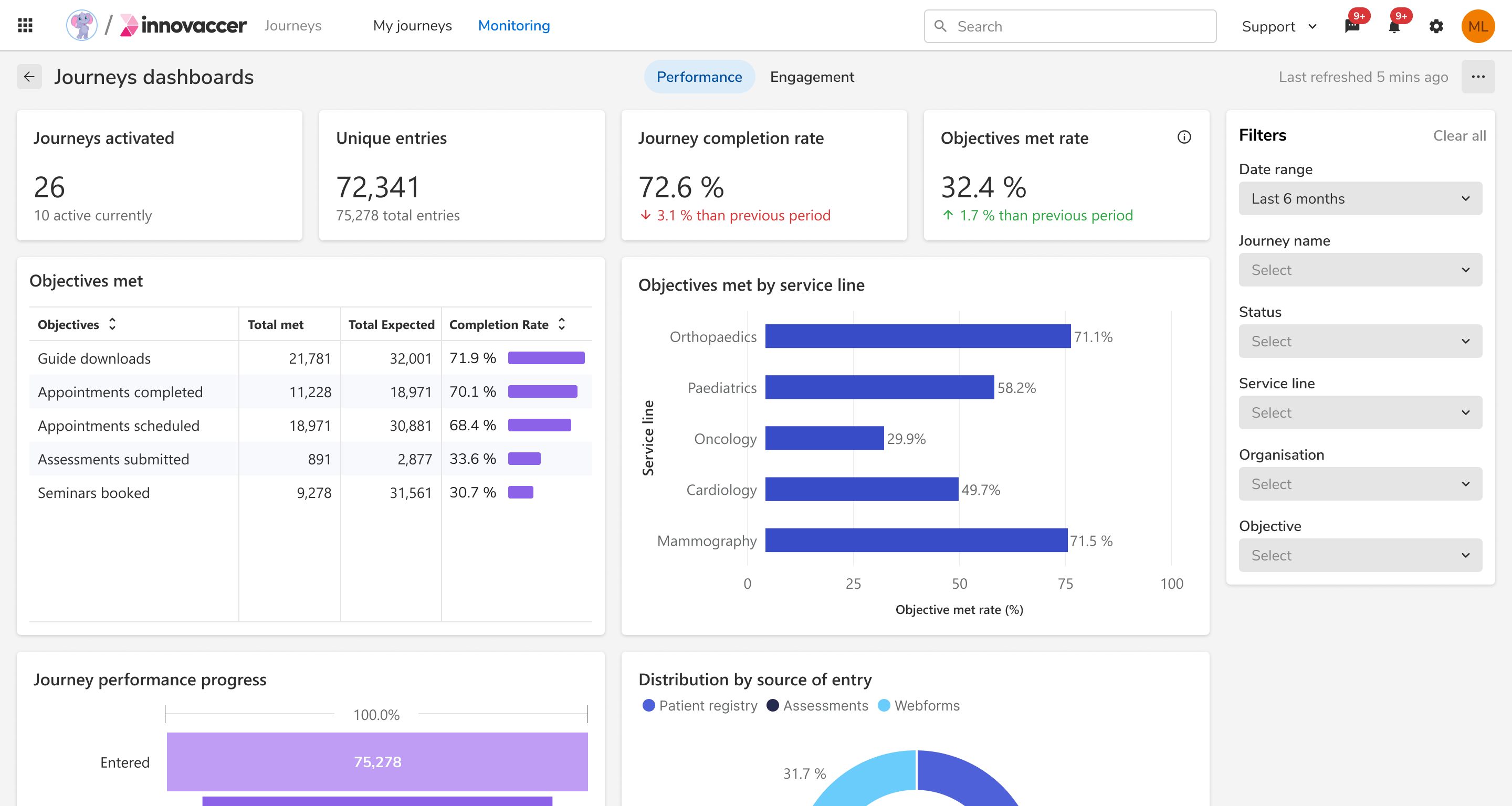Click Patient registry legend dot

648,705
